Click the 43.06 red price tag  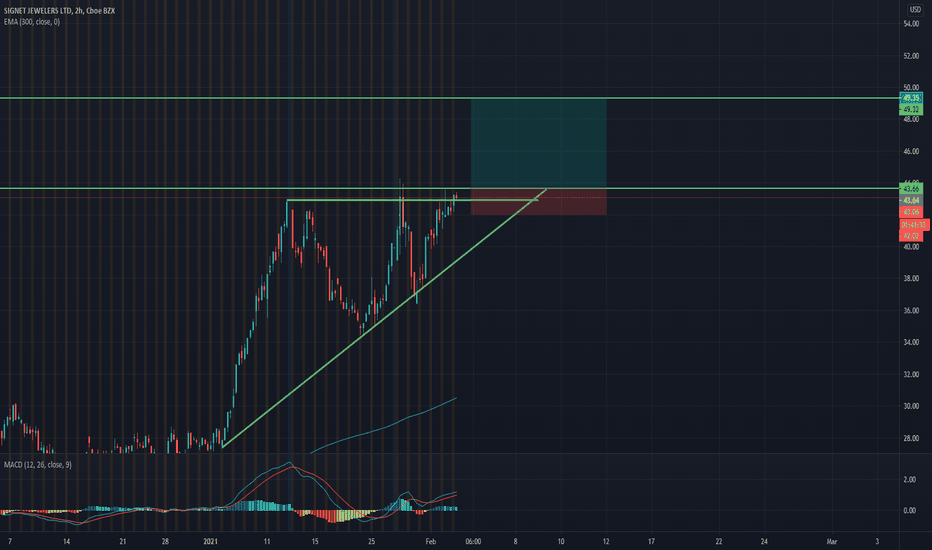911,212
